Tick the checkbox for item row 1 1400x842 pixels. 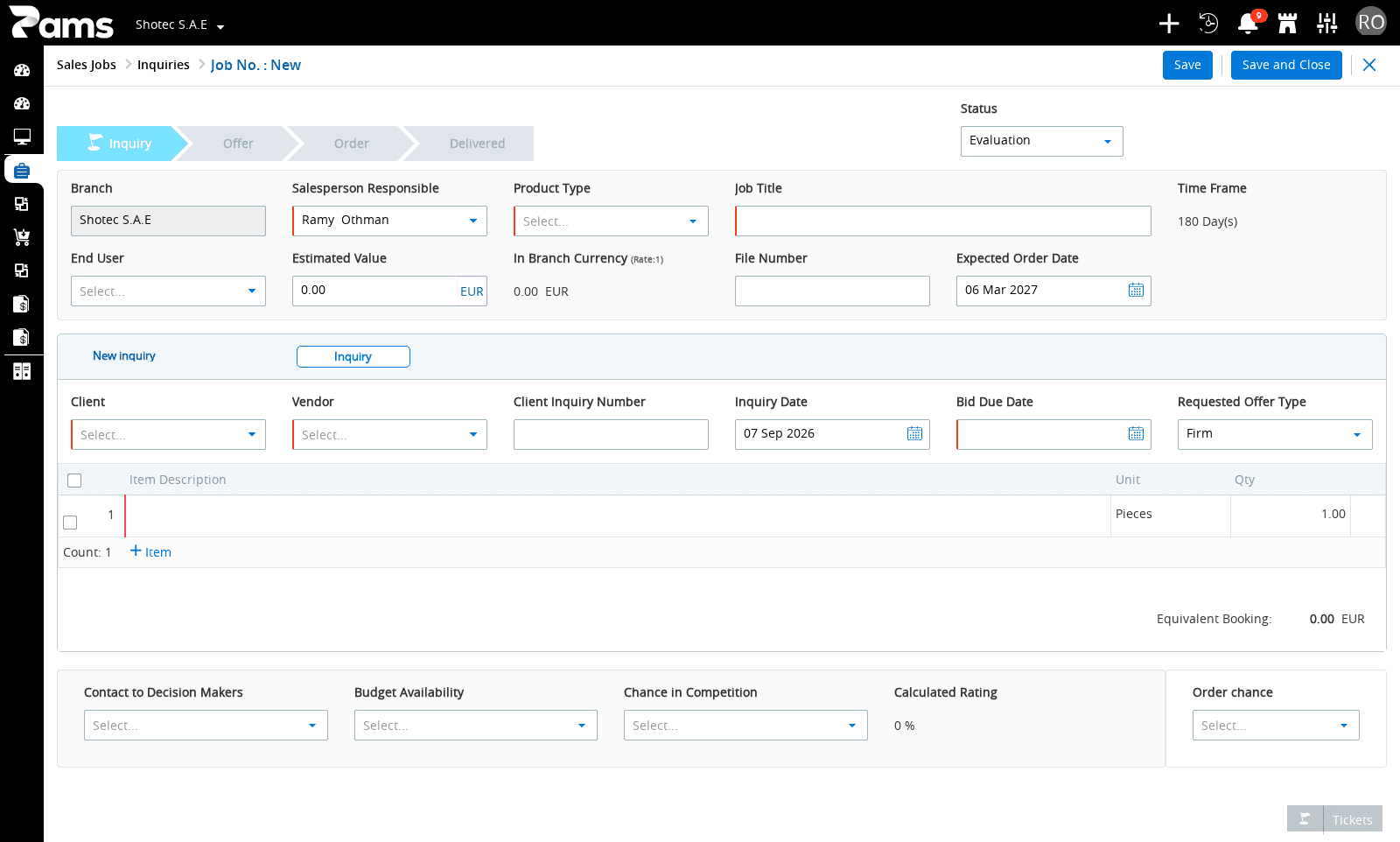click(70, 523)
